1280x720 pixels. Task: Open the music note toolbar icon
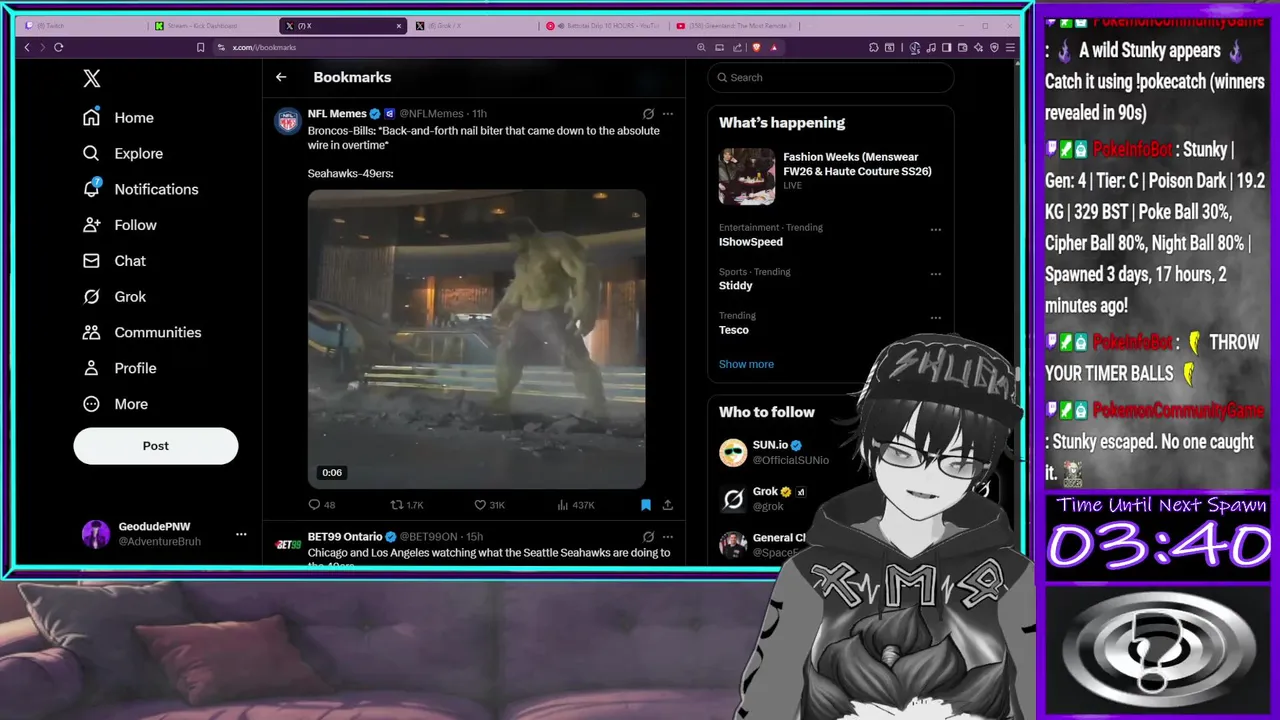coord(931,47)
